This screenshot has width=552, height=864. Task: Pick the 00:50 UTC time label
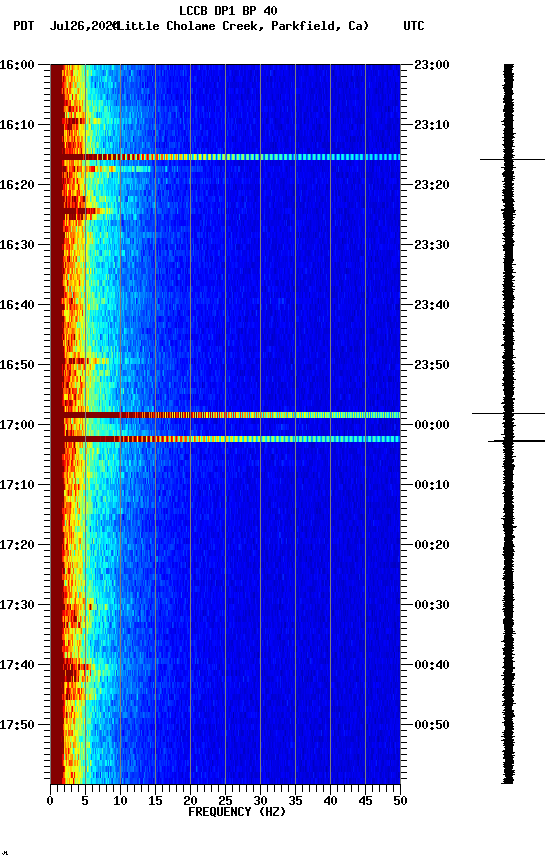pos(432,725)
